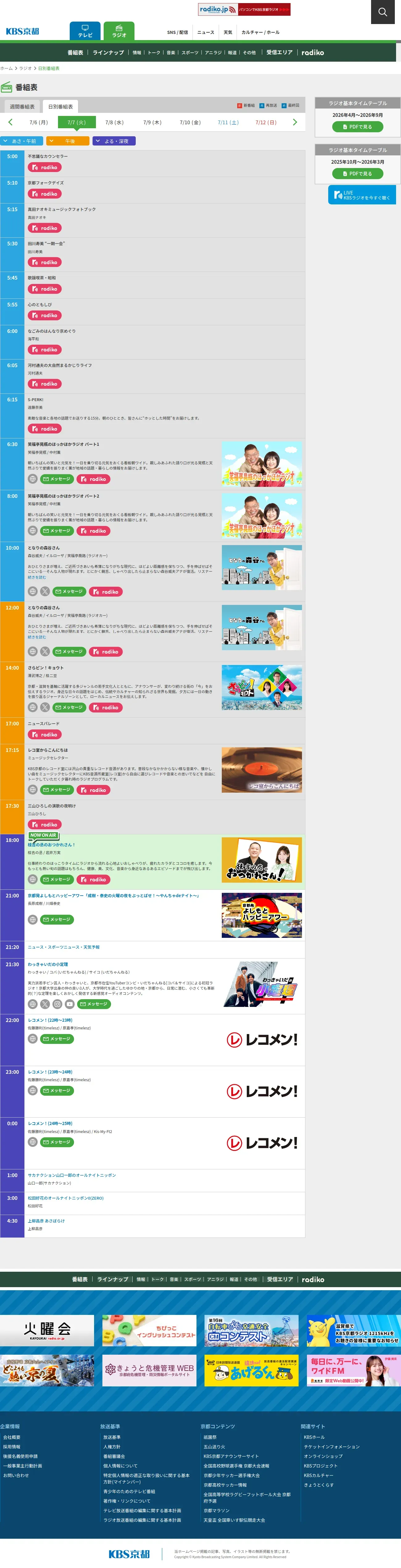401x1568 pixels.
Task: Open the 上柳昌彦 あさぼらけ program link
Action: point(46,1221)
